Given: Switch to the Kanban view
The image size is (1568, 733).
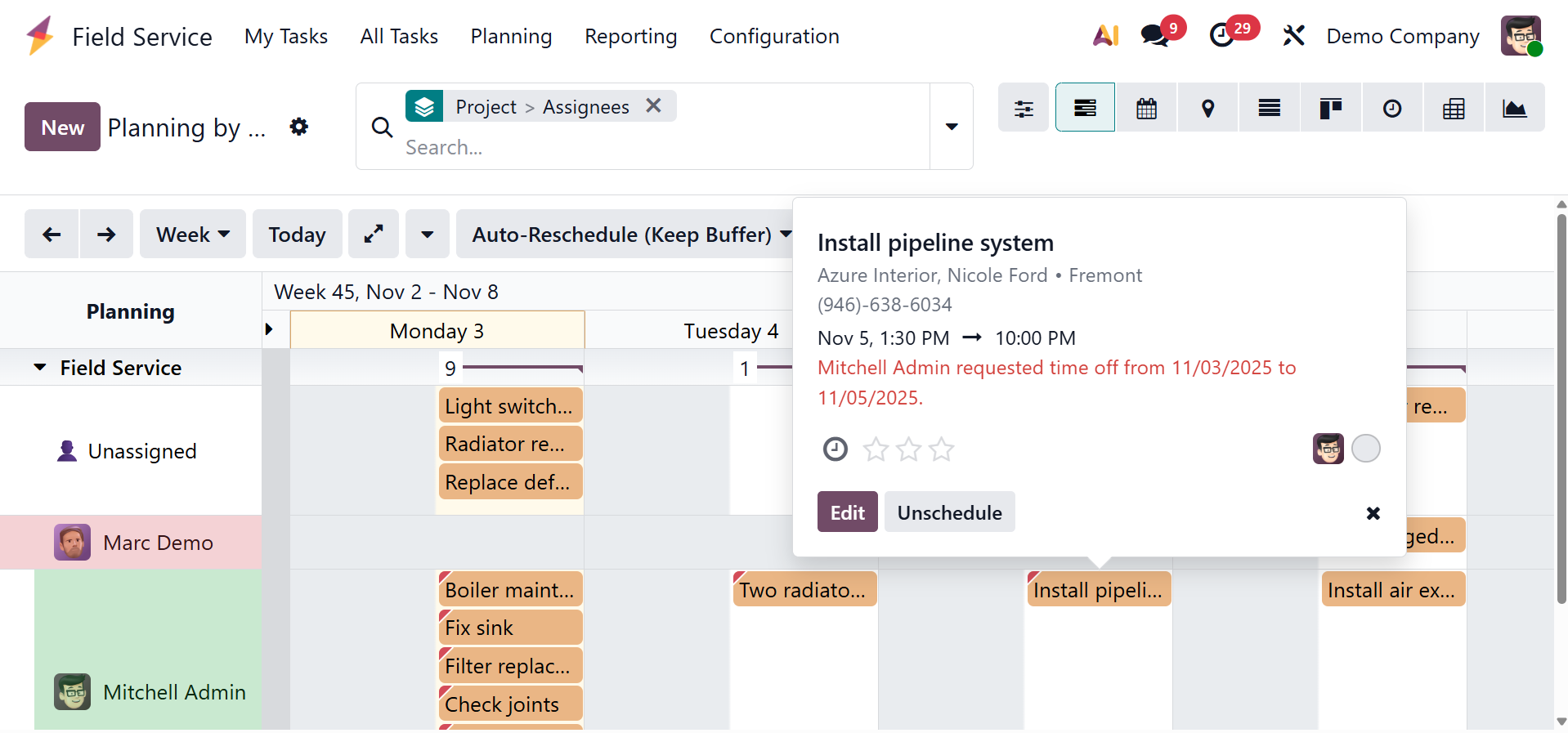Looking at the screenshot, I should (x=1330, y=108).
